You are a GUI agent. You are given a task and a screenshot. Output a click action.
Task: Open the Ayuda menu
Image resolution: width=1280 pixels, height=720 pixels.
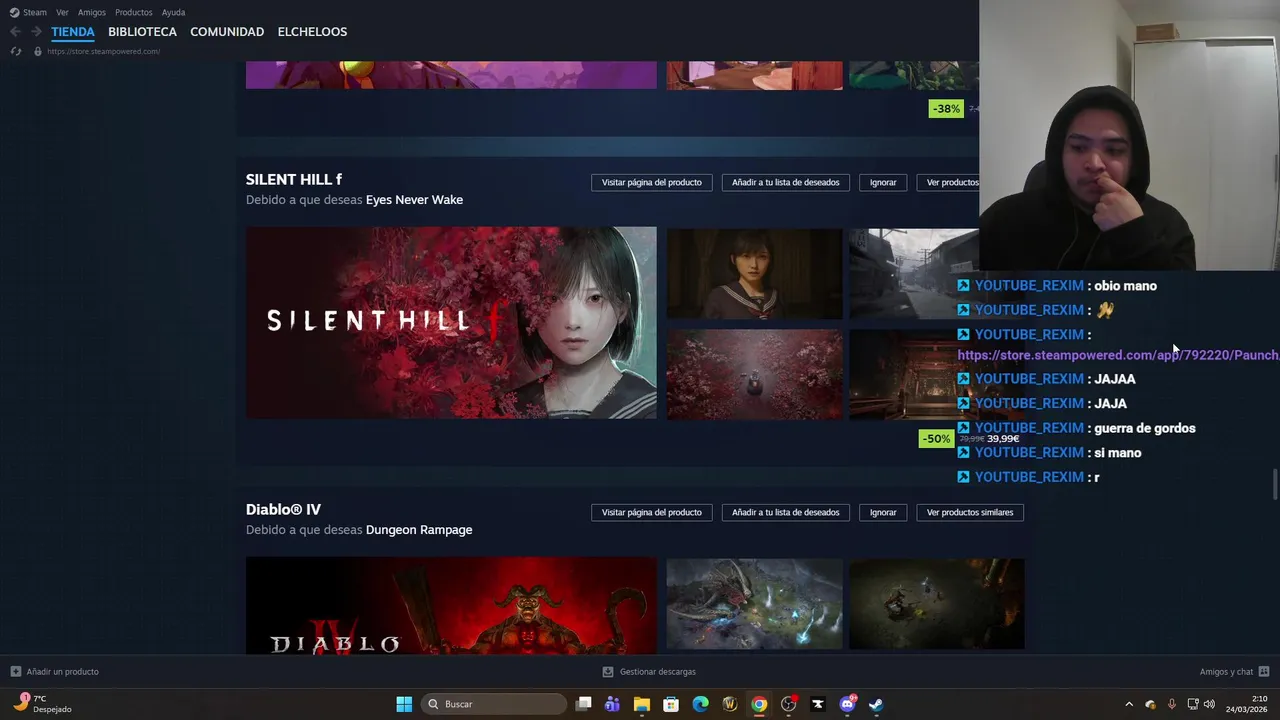pos(173,12)
